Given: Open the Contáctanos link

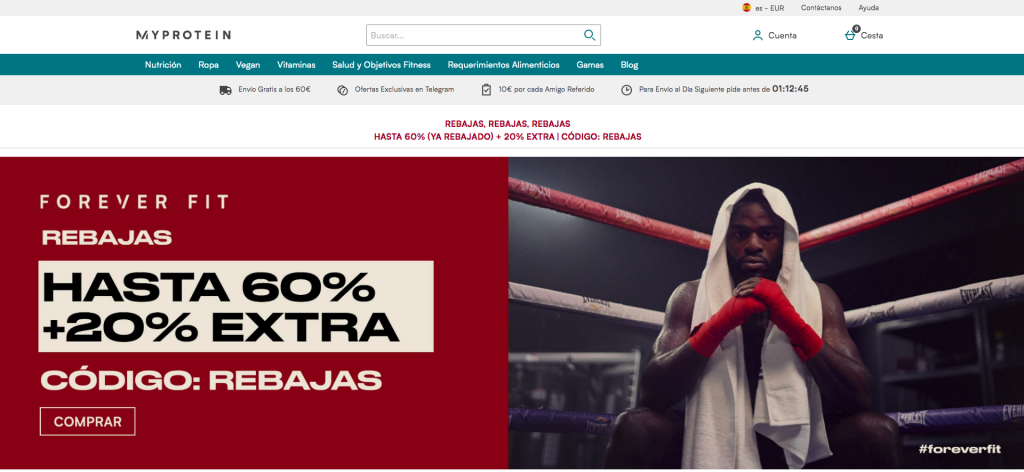Looking at the screenshot, I should (x=820, y=7).
